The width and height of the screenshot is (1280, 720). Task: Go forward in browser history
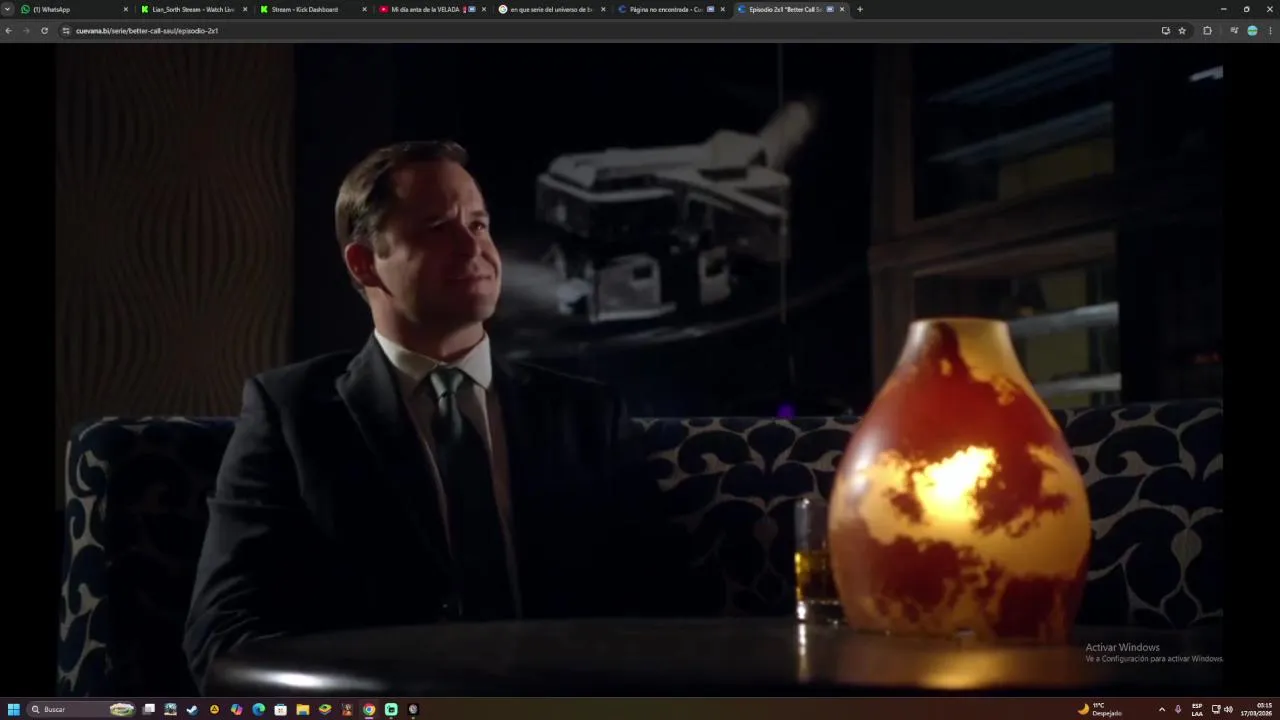tap(26, 31)
